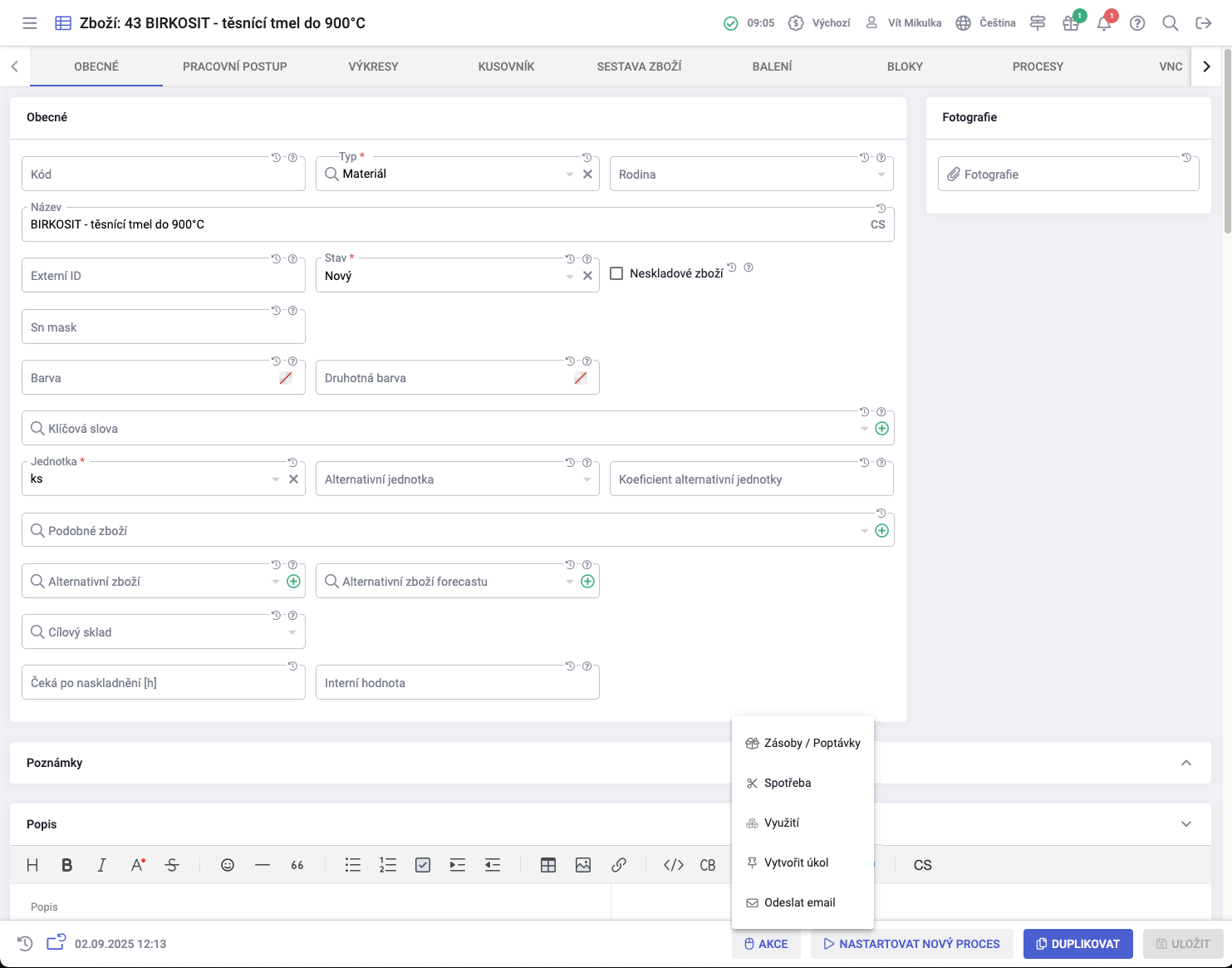Open the search magnifier in header
This screenshot has width=1232, height=968.
1170,23
